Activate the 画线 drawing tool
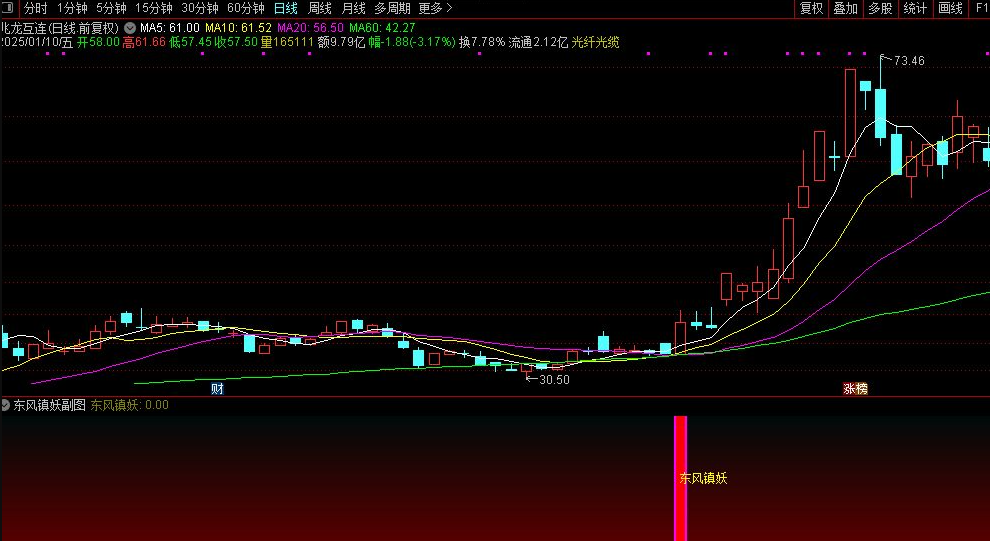Viewport: 990px width, 541px height. point(950,8)
